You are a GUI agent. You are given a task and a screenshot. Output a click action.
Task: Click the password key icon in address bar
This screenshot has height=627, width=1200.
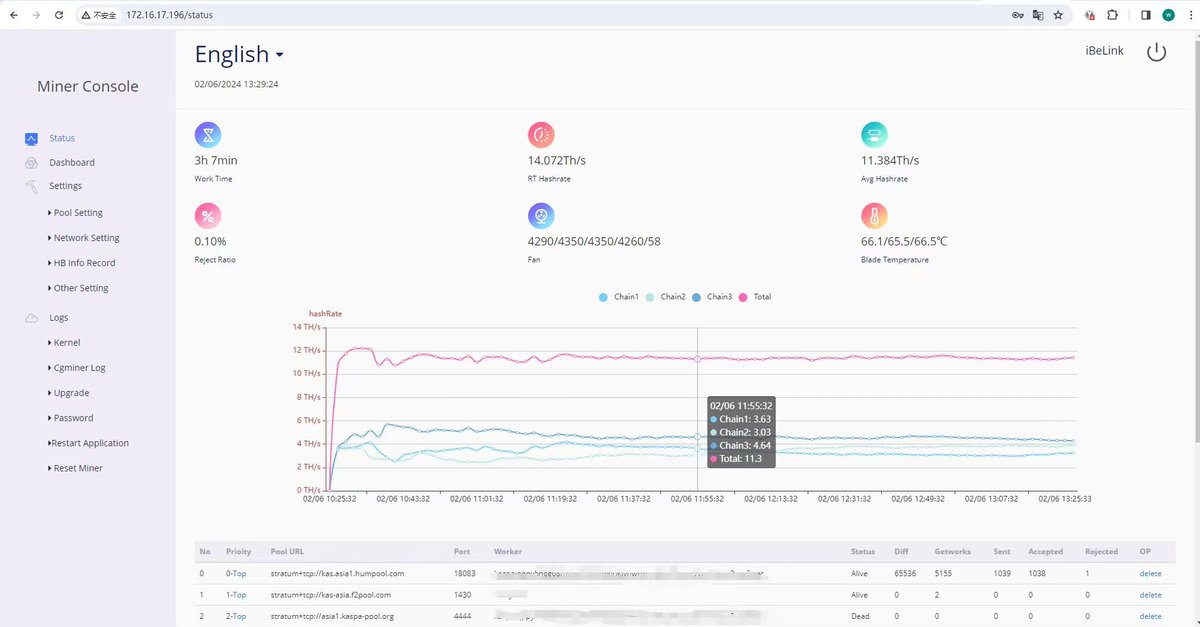[x=1017, y=15]
